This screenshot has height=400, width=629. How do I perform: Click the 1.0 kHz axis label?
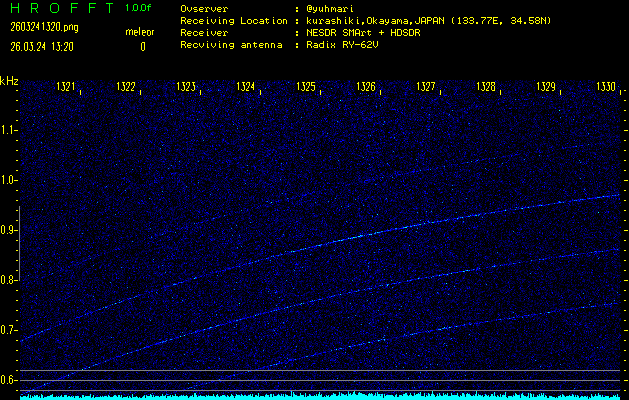coord(9,180)
